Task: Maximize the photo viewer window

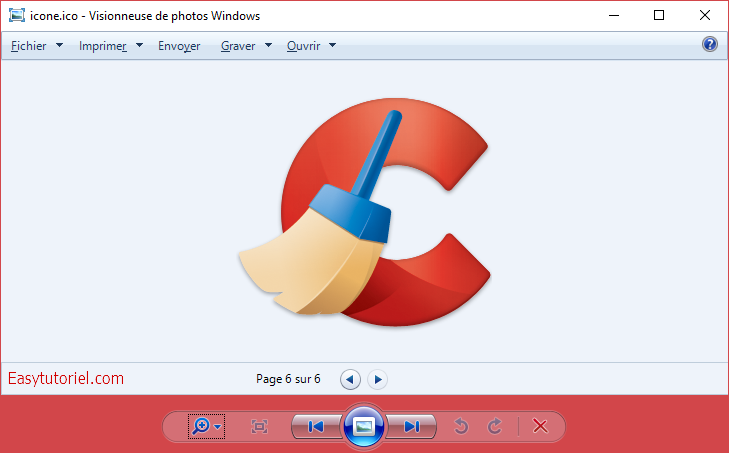Action: [659, 15]
